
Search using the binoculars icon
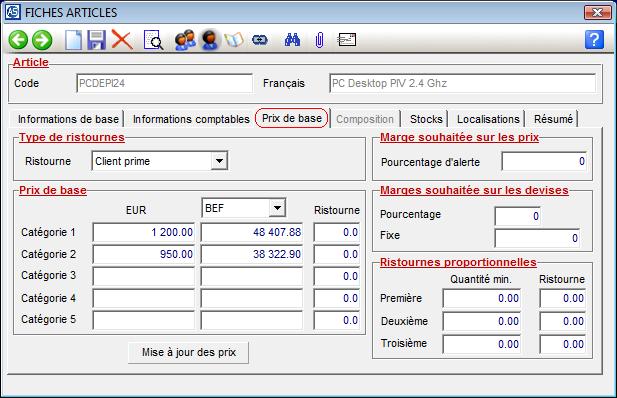[292, 40]
